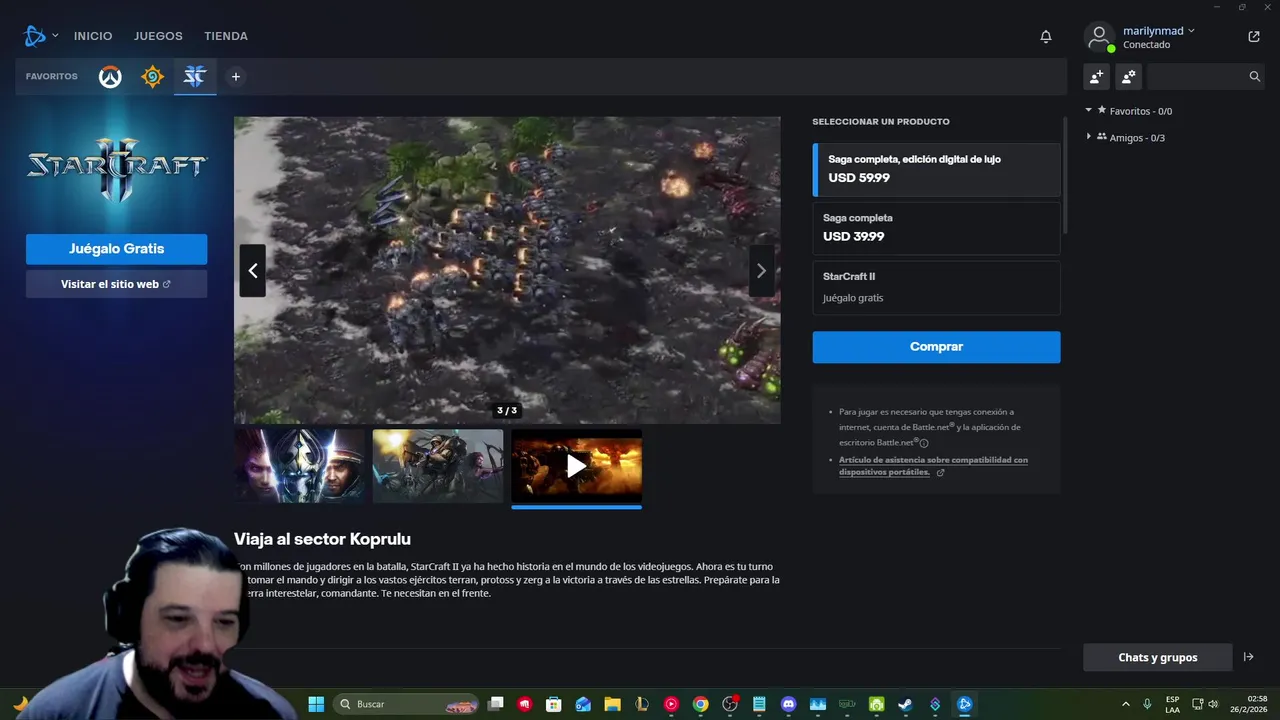Go to the INICIO menu
1280x720 pixels.
(93, 36)
